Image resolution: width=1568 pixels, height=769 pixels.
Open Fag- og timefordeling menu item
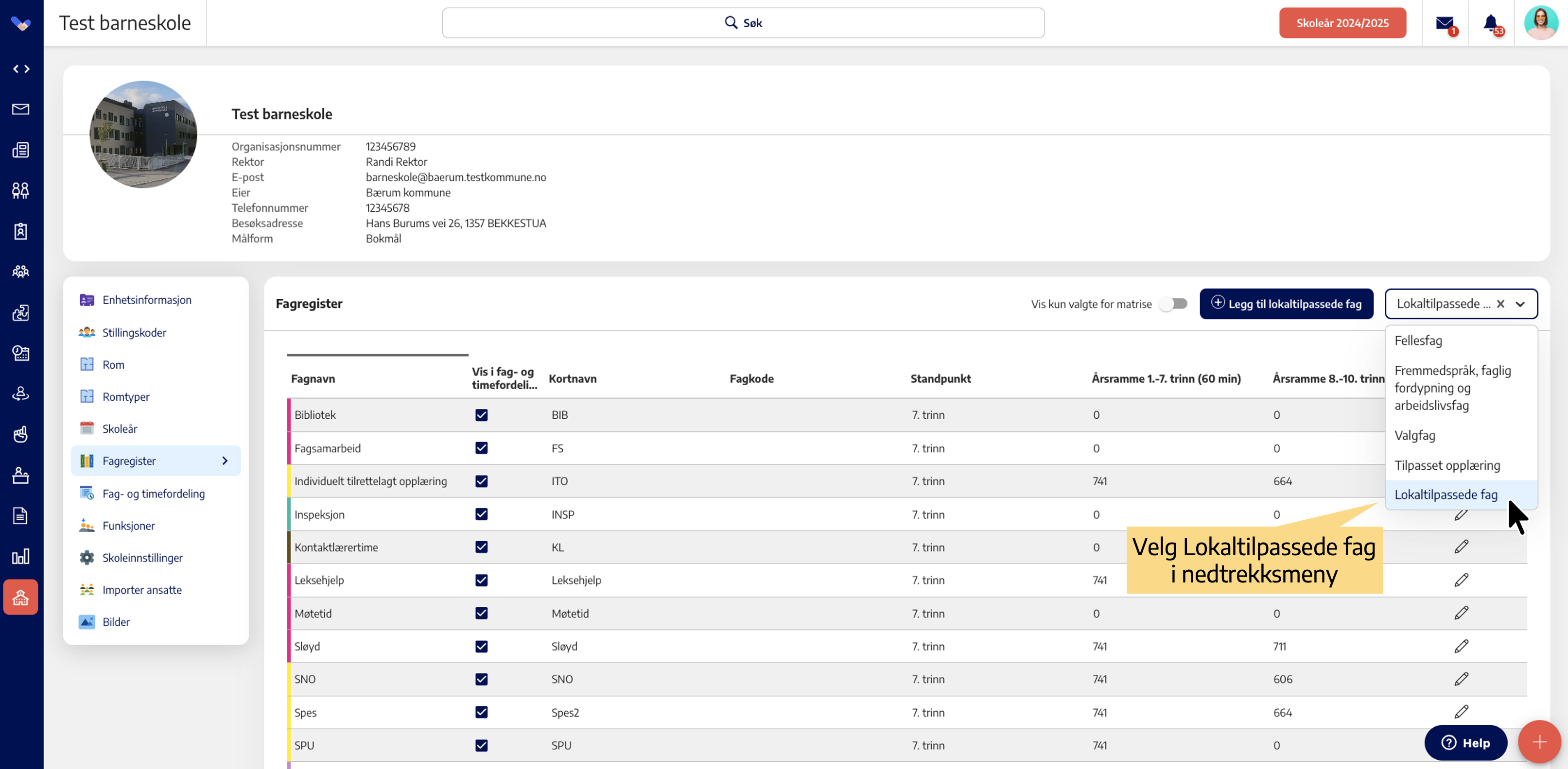coord(154,494)
